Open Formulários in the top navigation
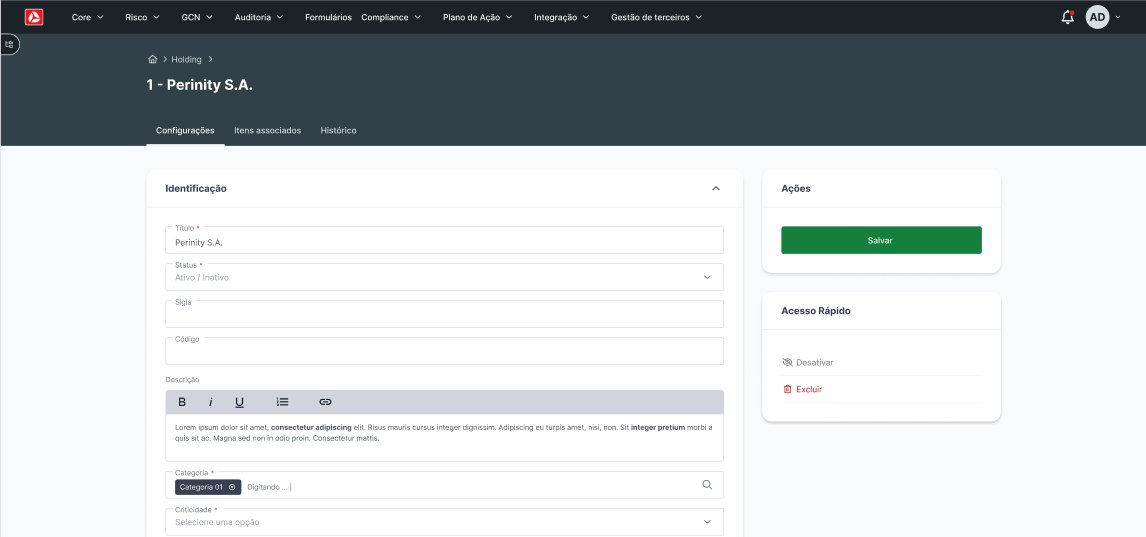 tap(328, 17)
